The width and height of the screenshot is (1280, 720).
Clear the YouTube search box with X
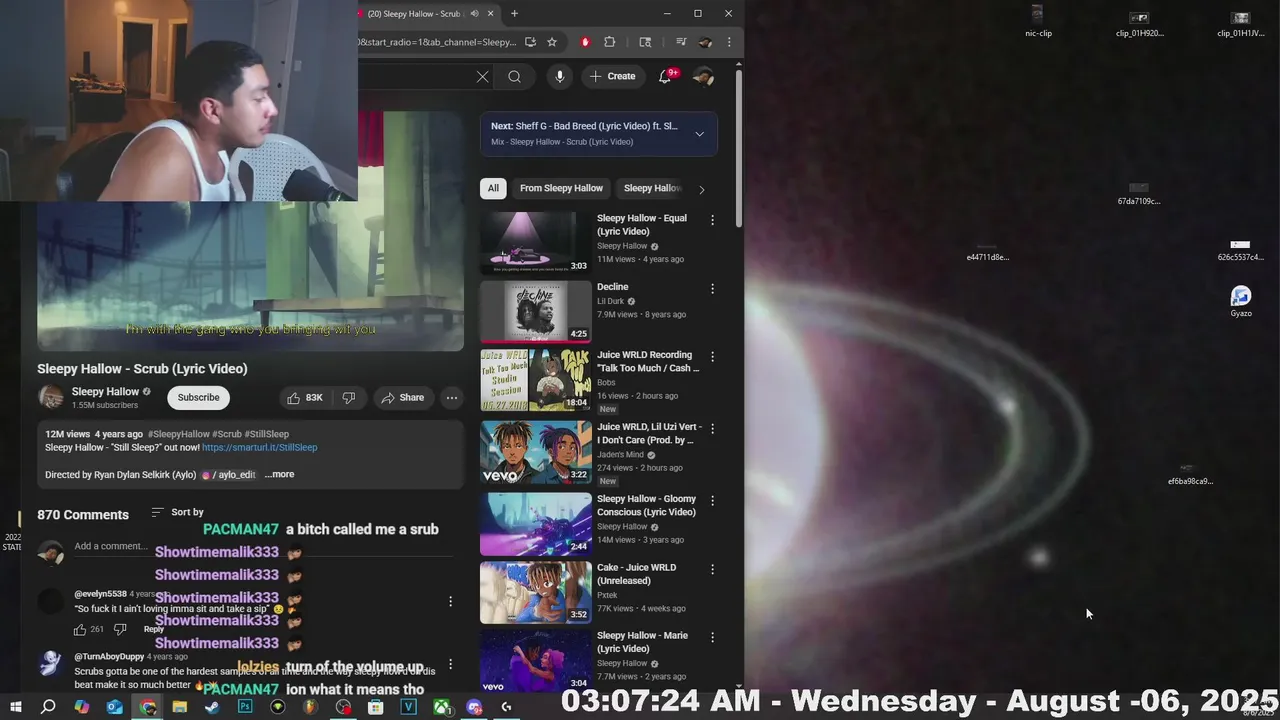click(x=482, y=76)
